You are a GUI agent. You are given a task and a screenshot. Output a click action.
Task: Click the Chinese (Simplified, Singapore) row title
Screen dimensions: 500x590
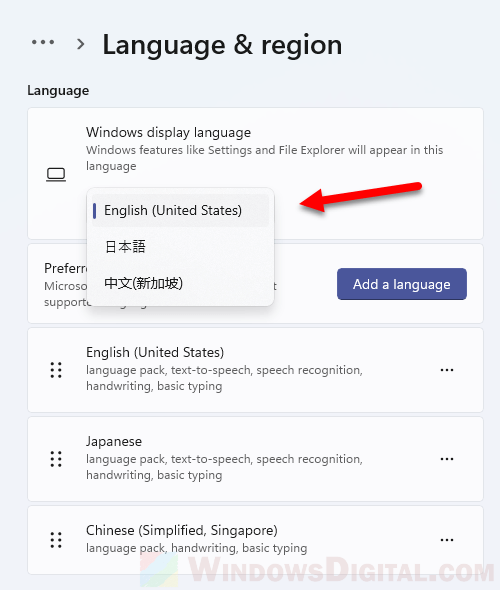pyautogui.click(x=182, y=531)
